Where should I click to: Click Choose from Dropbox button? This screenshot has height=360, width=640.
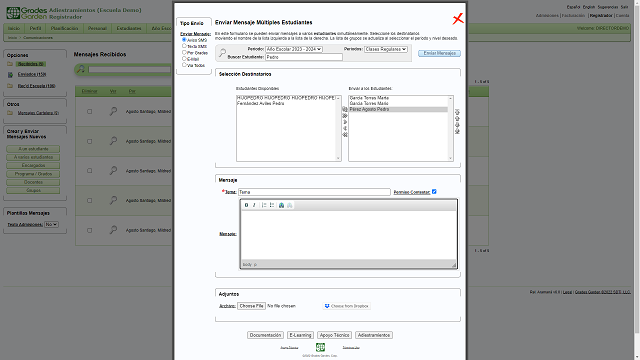point(347,306)
